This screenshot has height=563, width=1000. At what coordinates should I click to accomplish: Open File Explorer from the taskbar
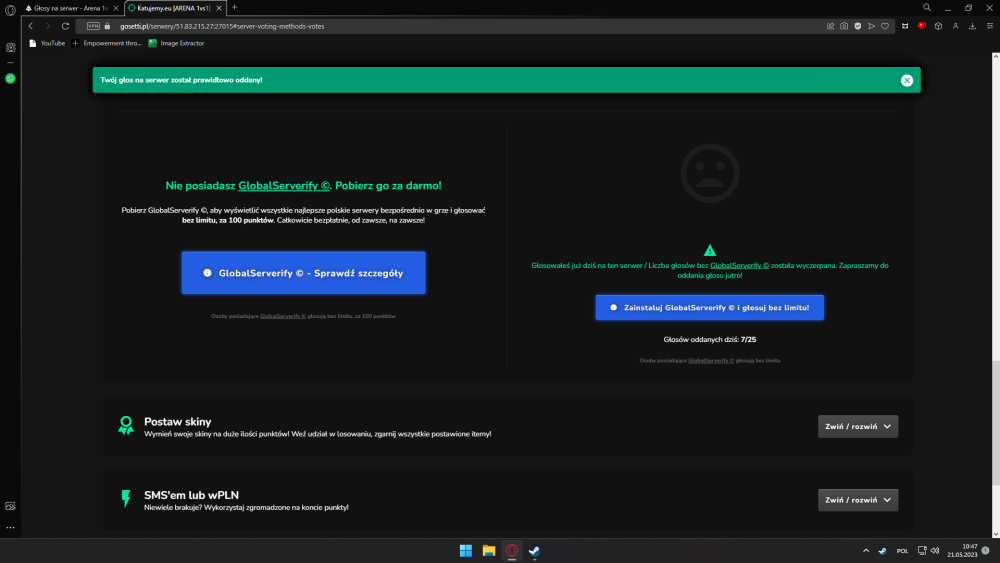[x=489, y=551]
